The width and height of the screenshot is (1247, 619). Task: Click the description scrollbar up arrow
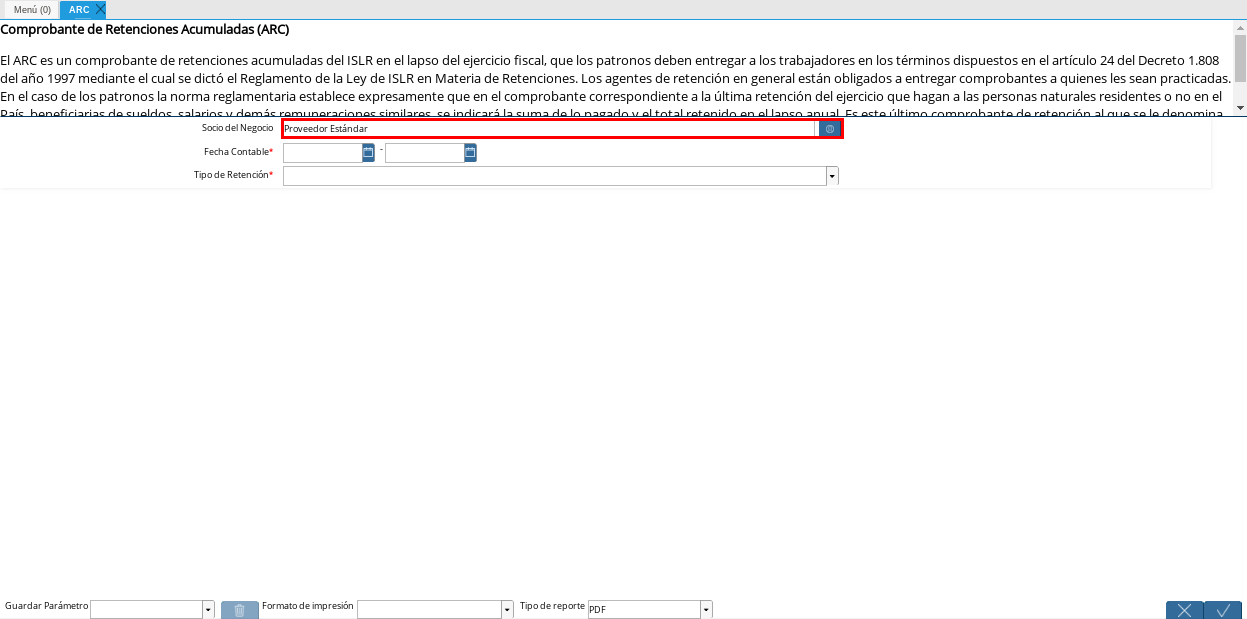1240,28
